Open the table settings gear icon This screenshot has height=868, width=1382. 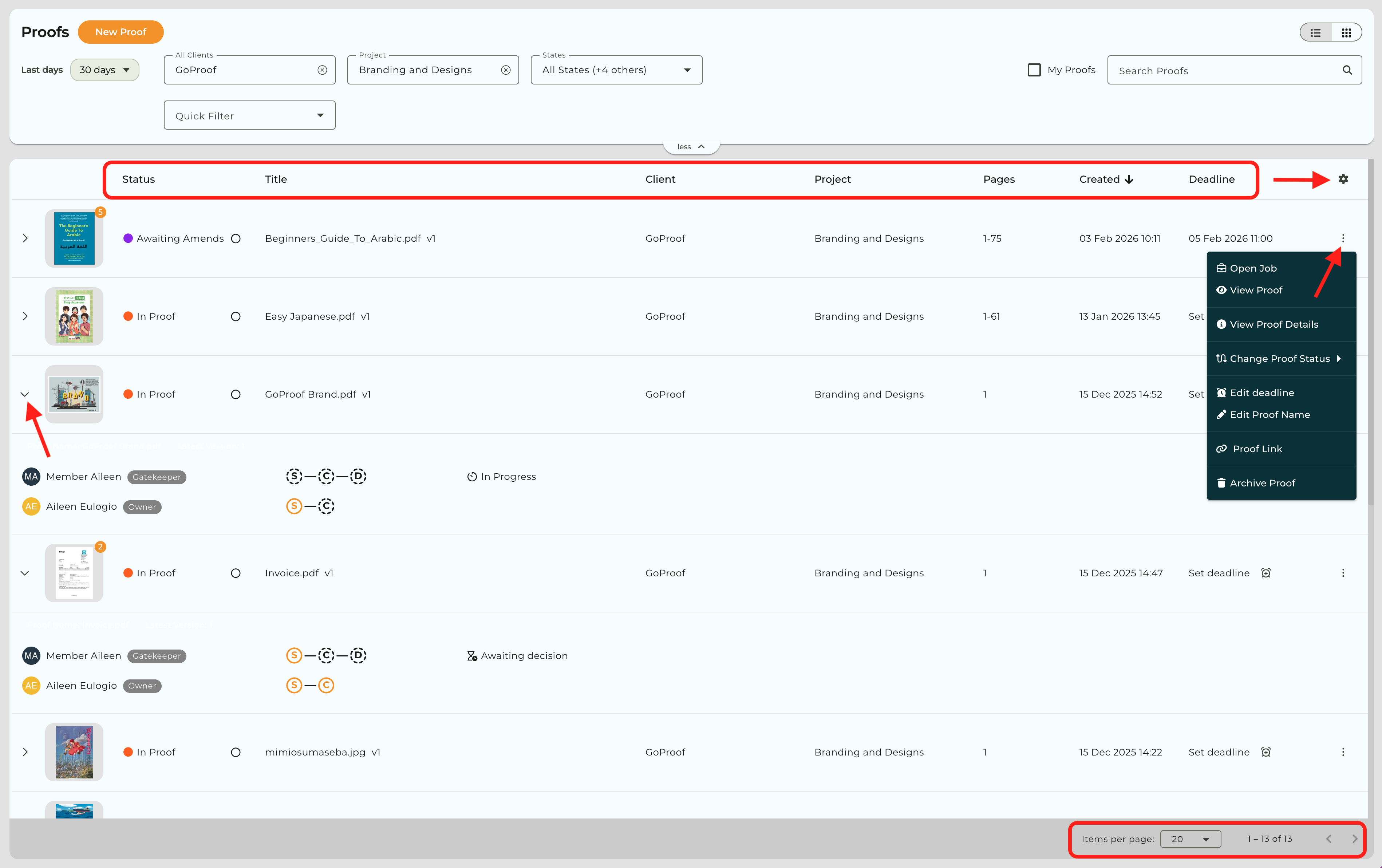tap(1343, 179)
